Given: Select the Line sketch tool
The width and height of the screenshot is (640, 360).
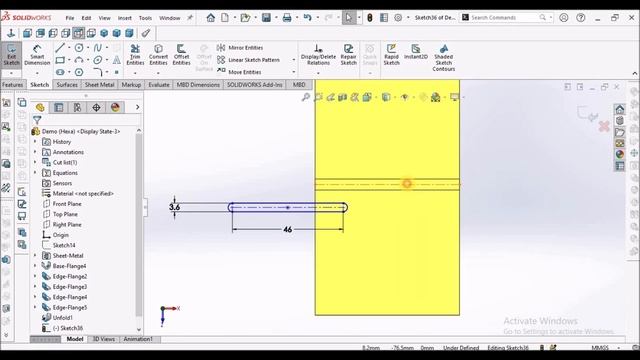Looking at the screenshot, I should tap(60, 48).
